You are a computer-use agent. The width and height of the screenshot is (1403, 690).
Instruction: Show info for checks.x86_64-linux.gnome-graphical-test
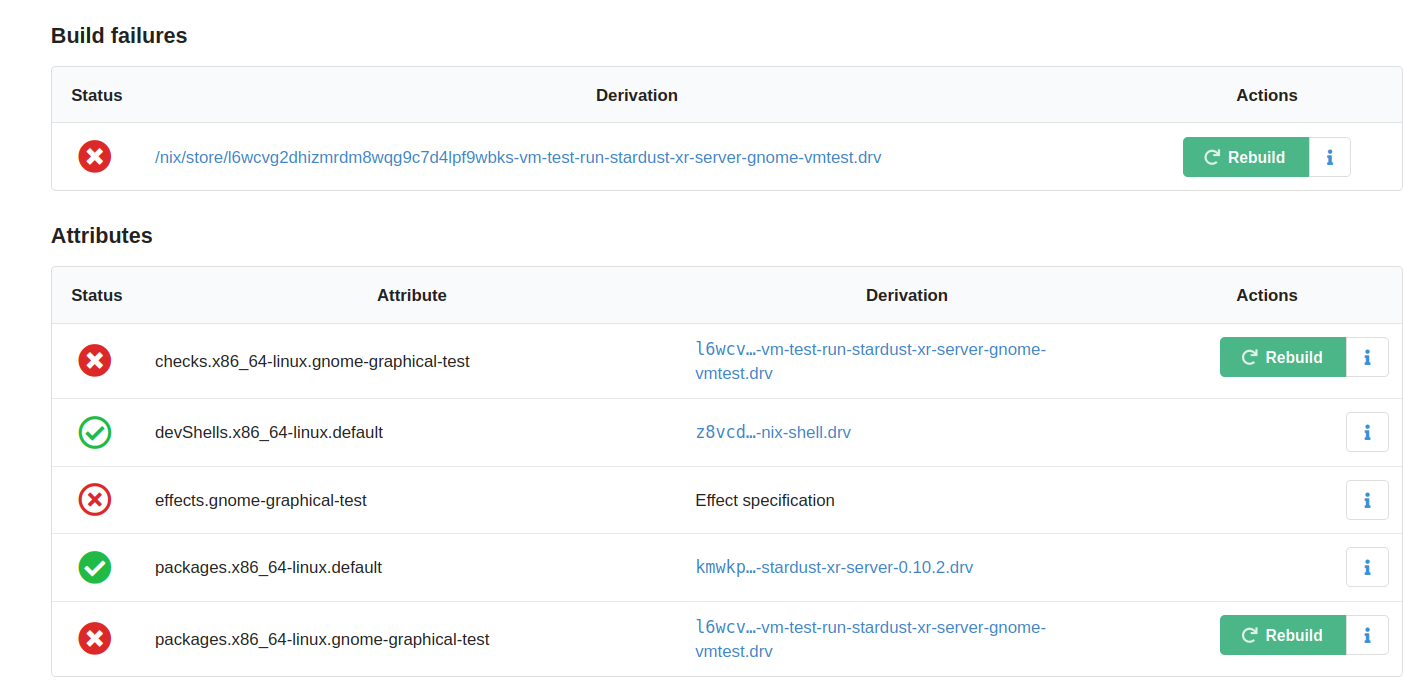coord(1367,357)
